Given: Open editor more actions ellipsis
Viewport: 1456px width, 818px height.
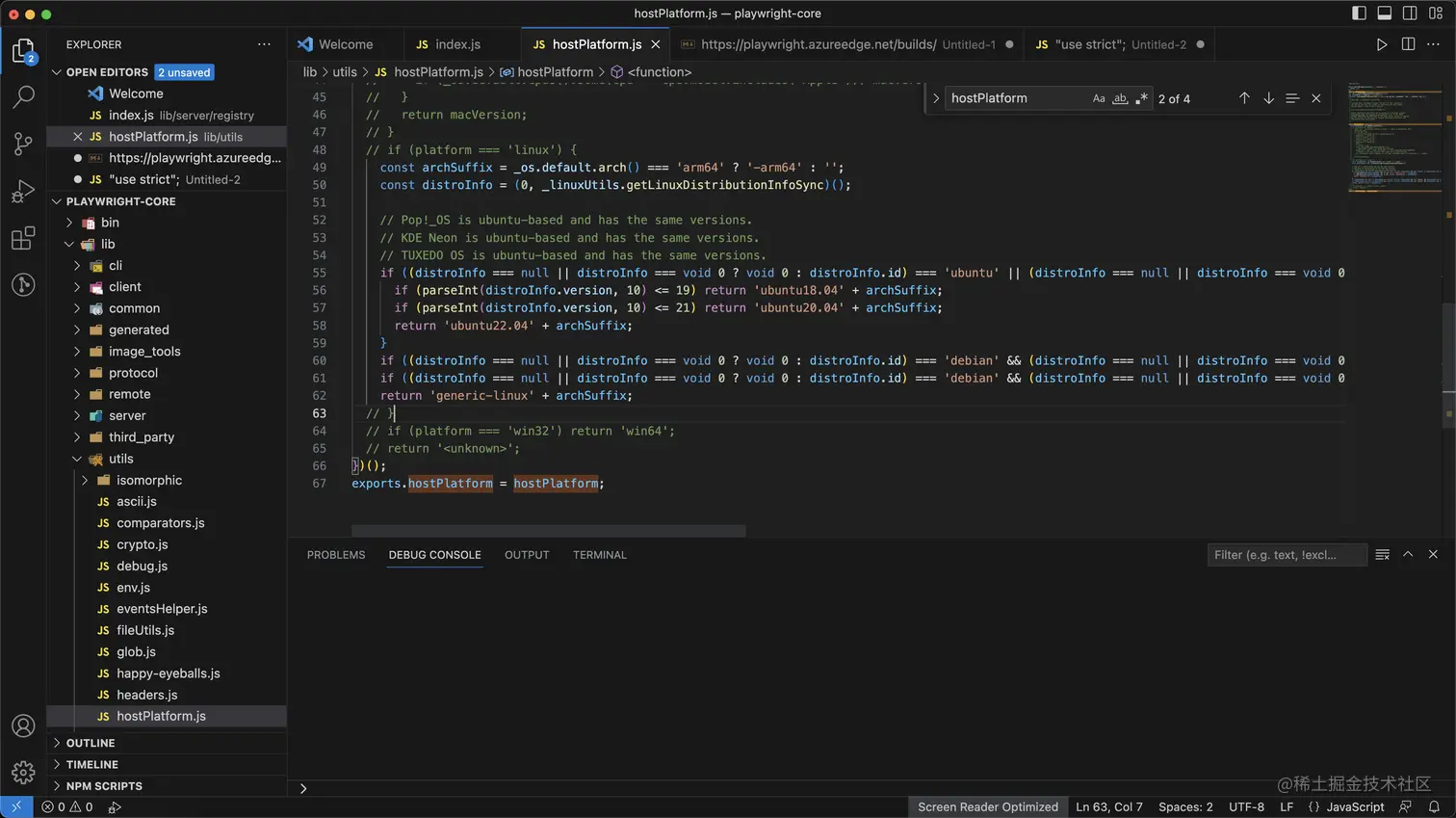Looking at the screenshot, I should point(1433,44).
